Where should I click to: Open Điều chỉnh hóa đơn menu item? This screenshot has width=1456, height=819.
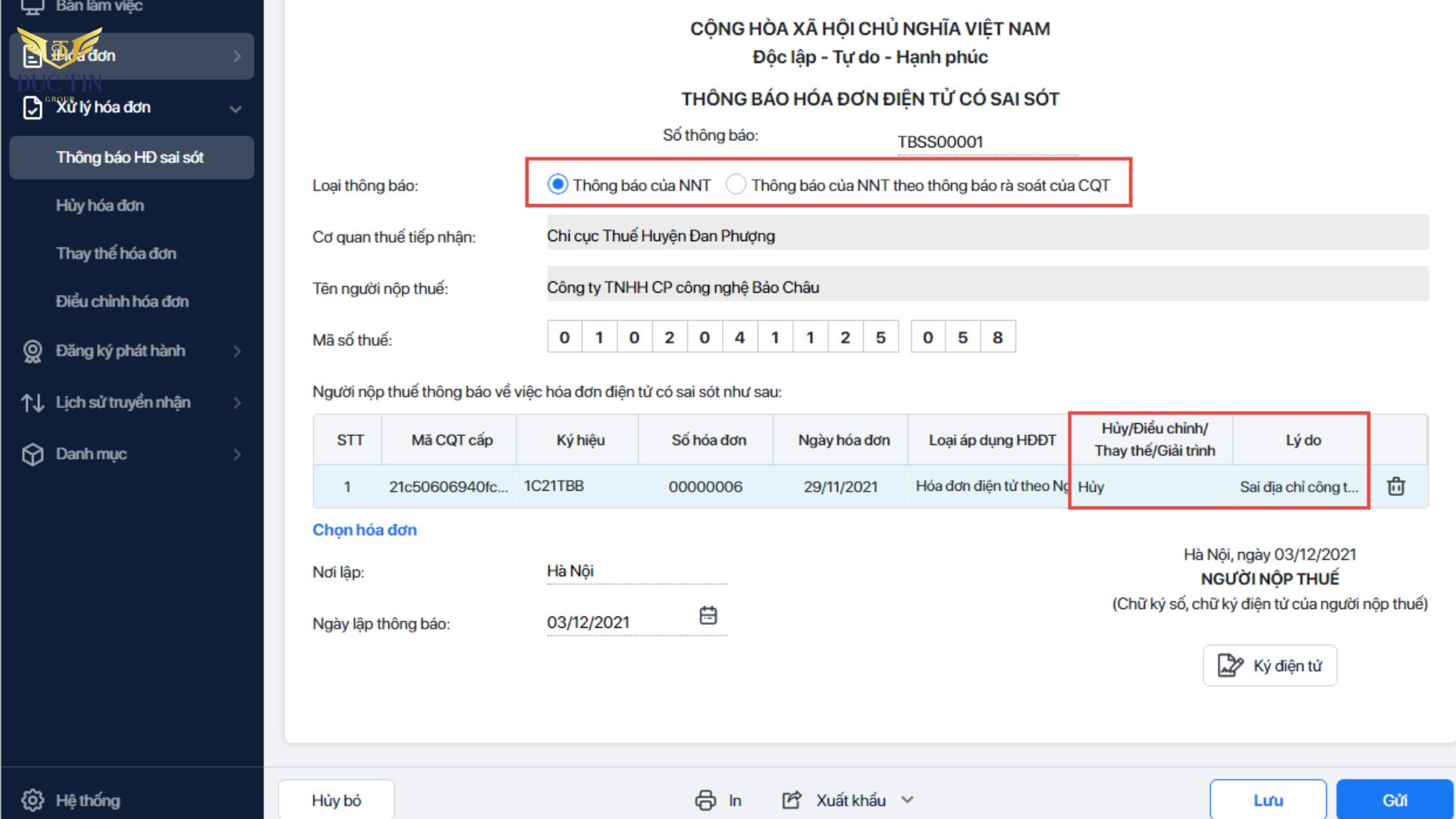pos(122,301)
